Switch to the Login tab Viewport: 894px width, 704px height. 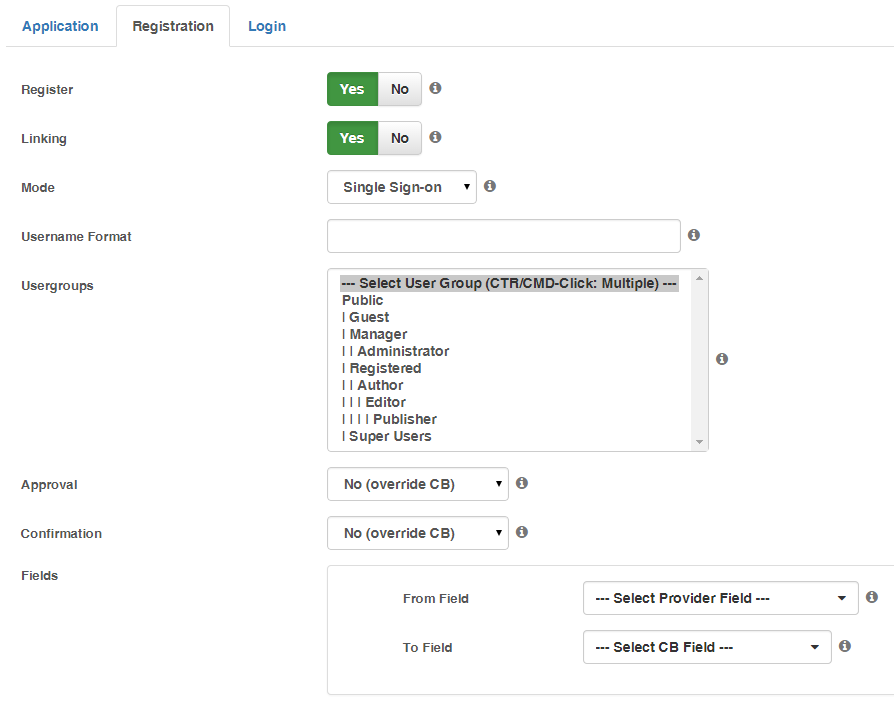267,26
